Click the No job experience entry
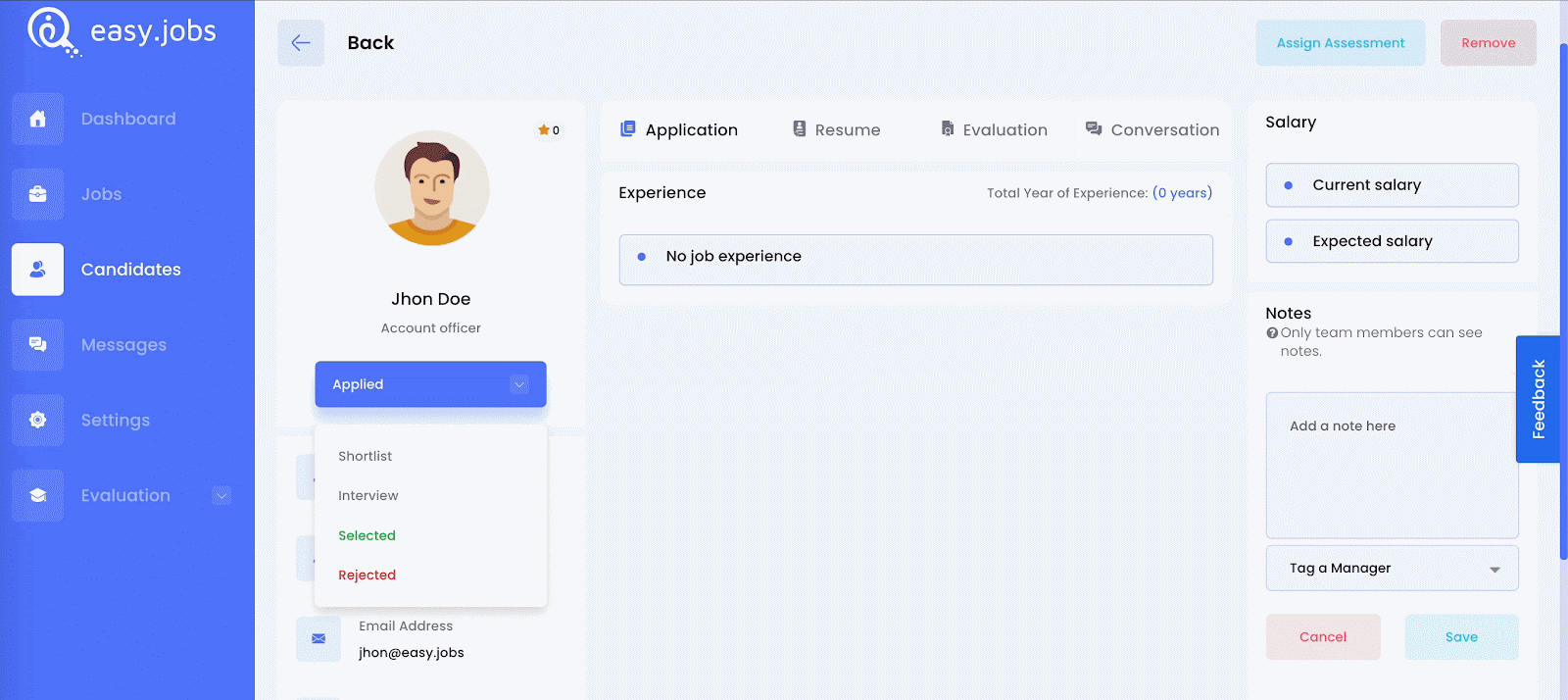 coord(916,260)
